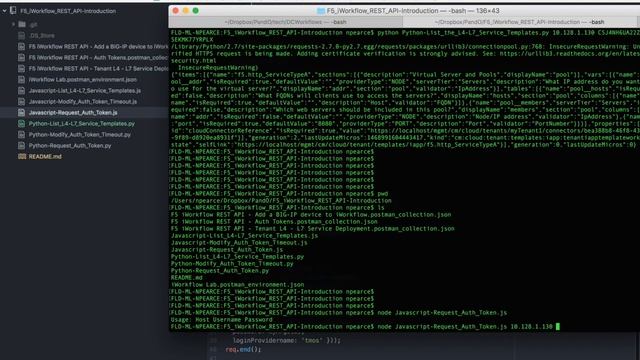Screen dimensions: 640x360
Task: Click the 'InsecureRequestWarning)' line in terminal
Action: [218, 68]
